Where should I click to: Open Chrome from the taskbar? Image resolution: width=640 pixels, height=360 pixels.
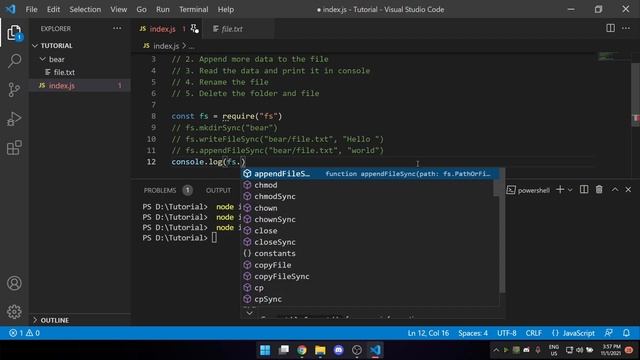click(x=302, y=350)
